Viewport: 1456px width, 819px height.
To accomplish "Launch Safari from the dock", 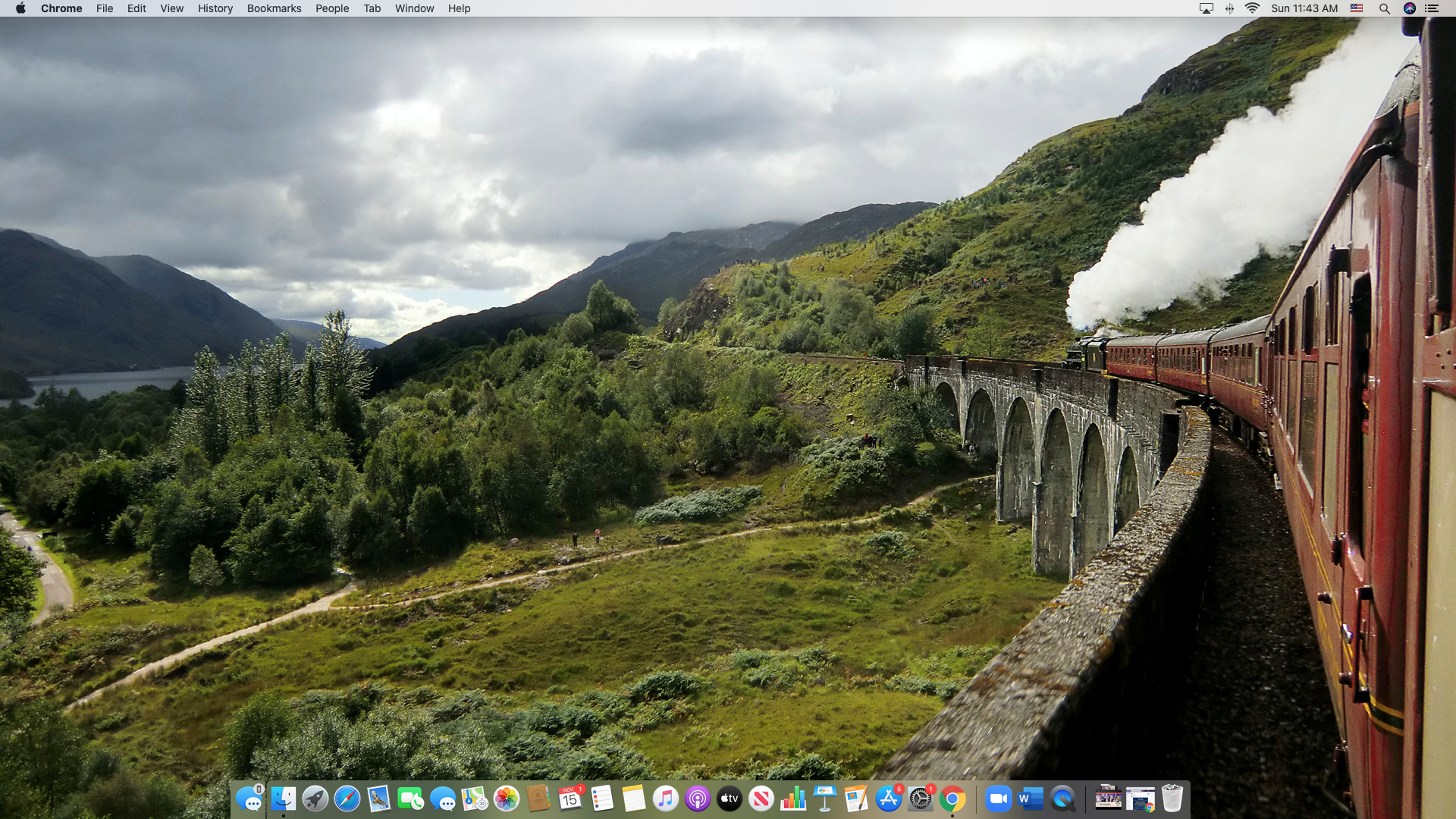I will [347, 799].
